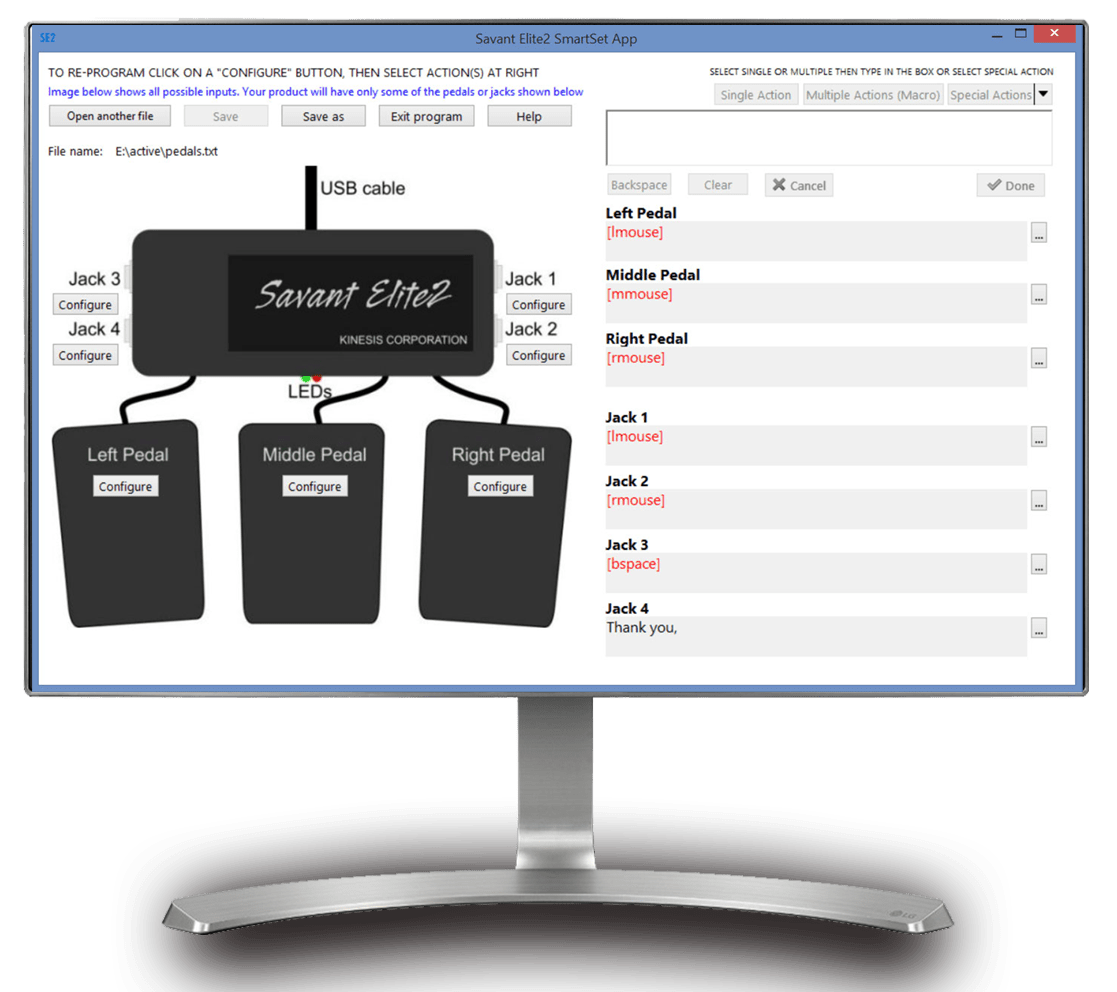
Task: Configure Jack 1
Action: [x=539, y=304]
